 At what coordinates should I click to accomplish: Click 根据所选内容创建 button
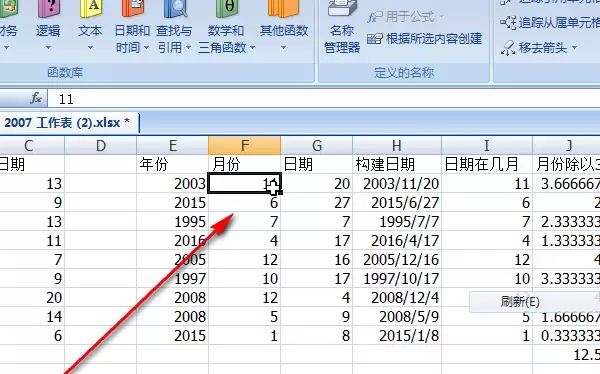tap(424, 39)
